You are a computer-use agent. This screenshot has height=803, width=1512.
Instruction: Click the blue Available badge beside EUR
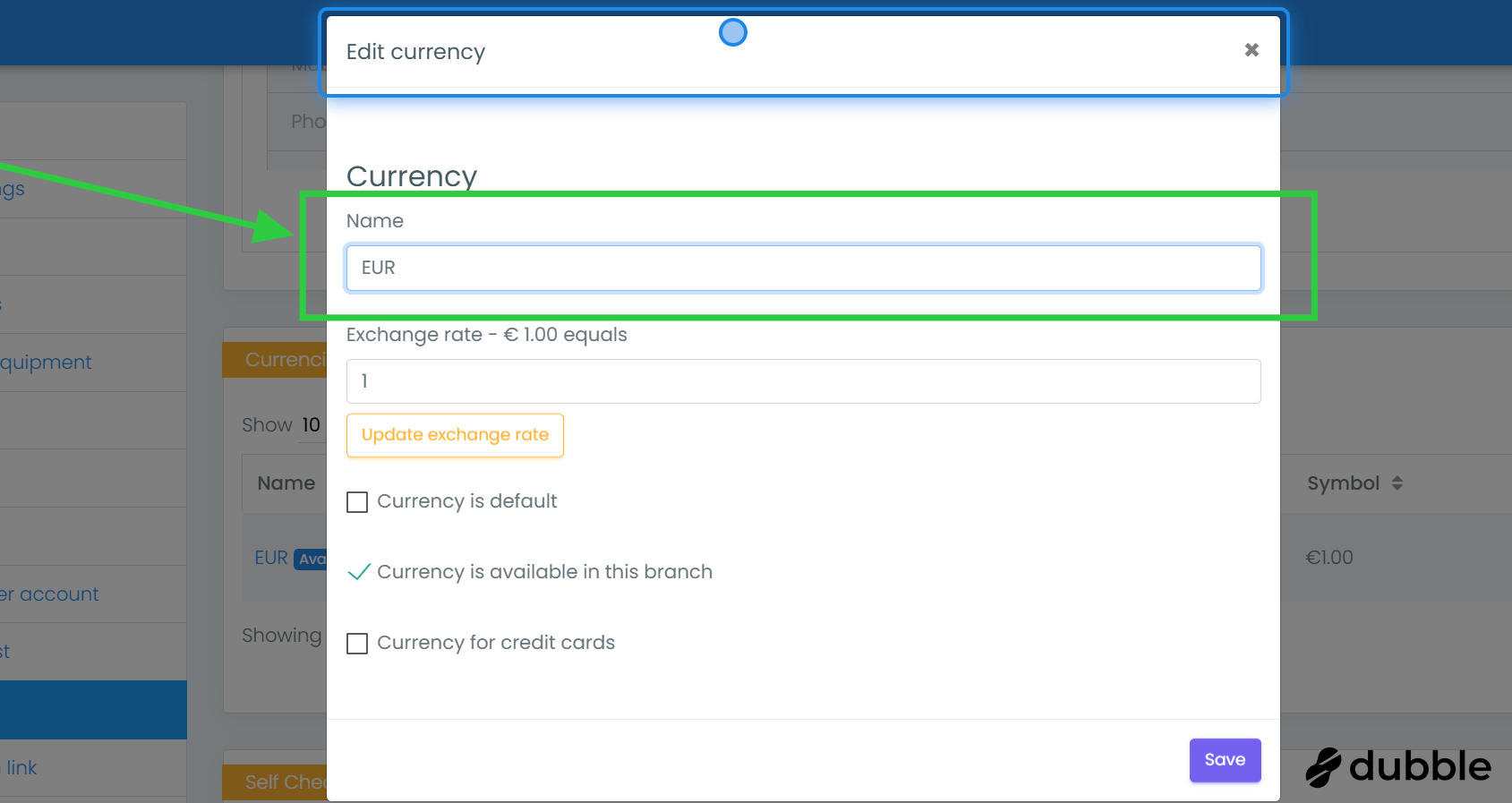point(311,559)
